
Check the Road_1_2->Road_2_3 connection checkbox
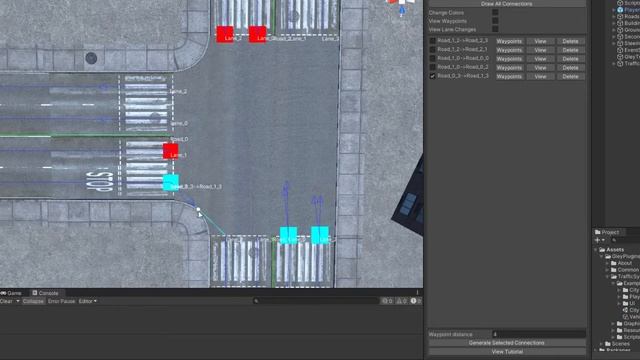click(x=432, y=41)
